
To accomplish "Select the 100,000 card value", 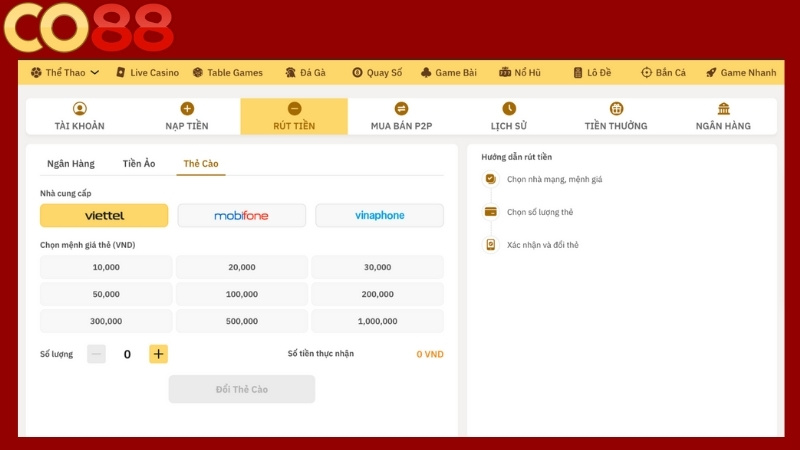I will pyautogui.click(x=242, y=294).
